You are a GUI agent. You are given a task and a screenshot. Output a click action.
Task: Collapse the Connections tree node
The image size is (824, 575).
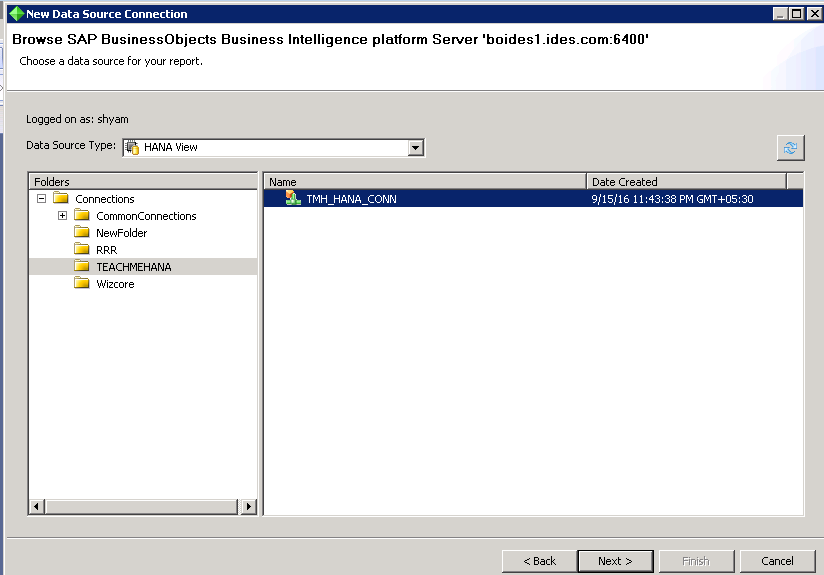pos(41,199)
